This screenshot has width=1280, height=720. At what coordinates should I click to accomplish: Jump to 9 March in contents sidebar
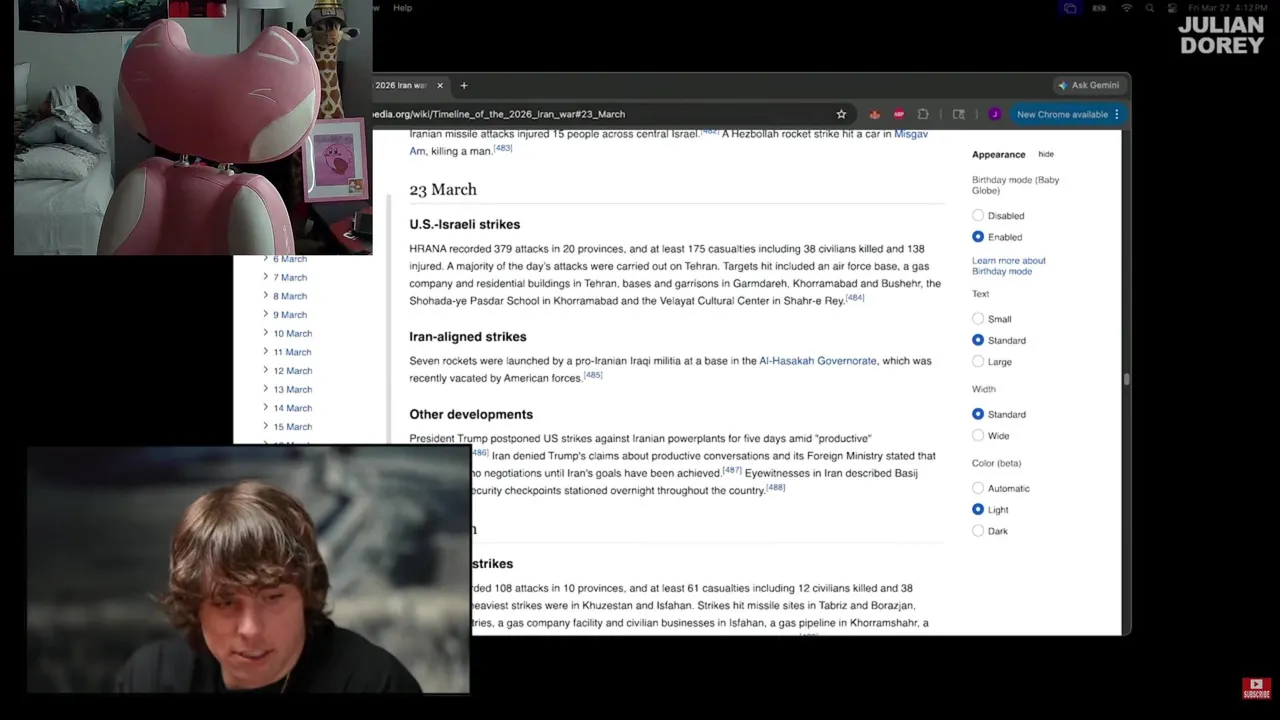point(290,315)
